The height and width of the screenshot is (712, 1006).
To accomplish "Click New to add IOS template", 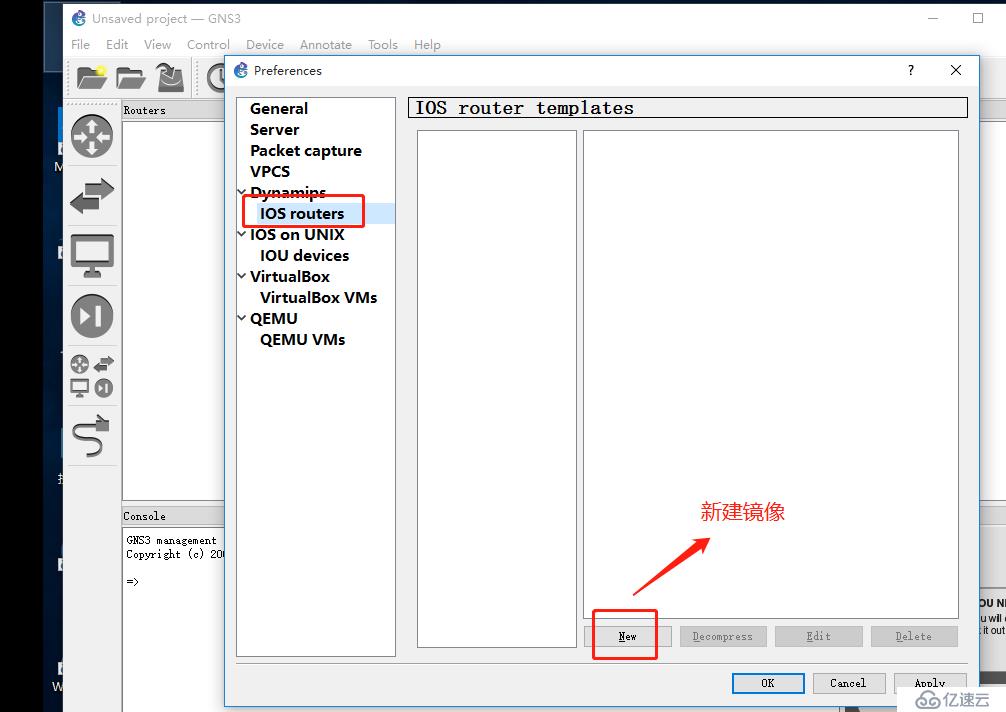I will [x=627, y=636].
